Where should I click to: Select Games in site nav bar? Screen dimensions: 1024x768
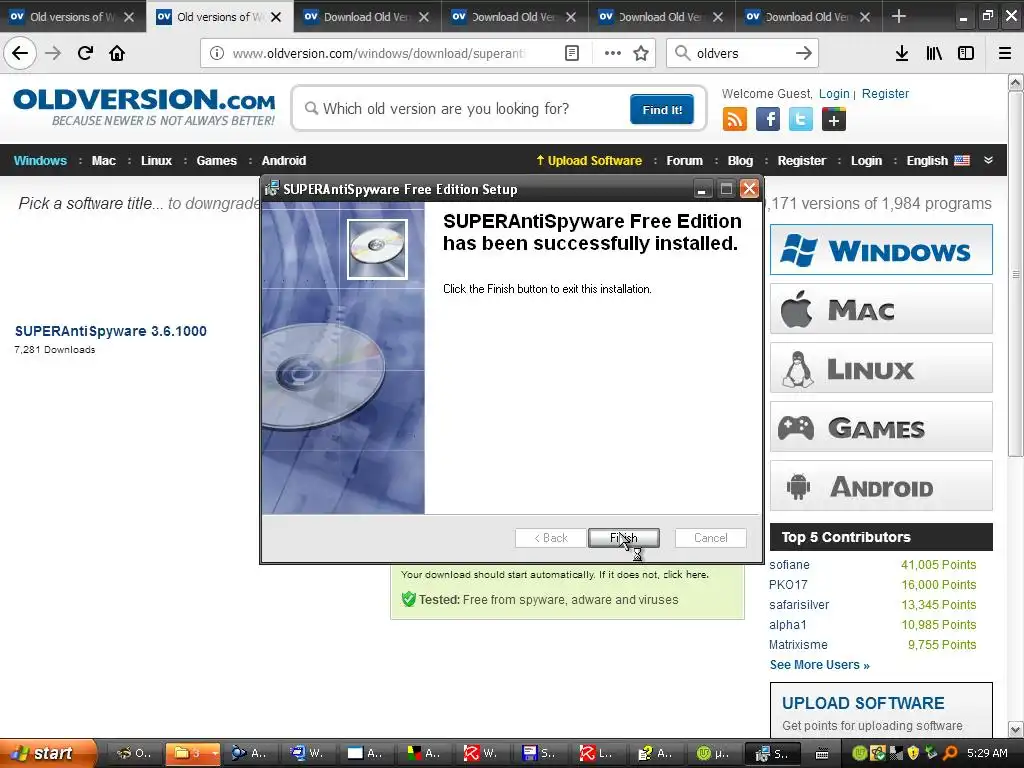[216, 161]
